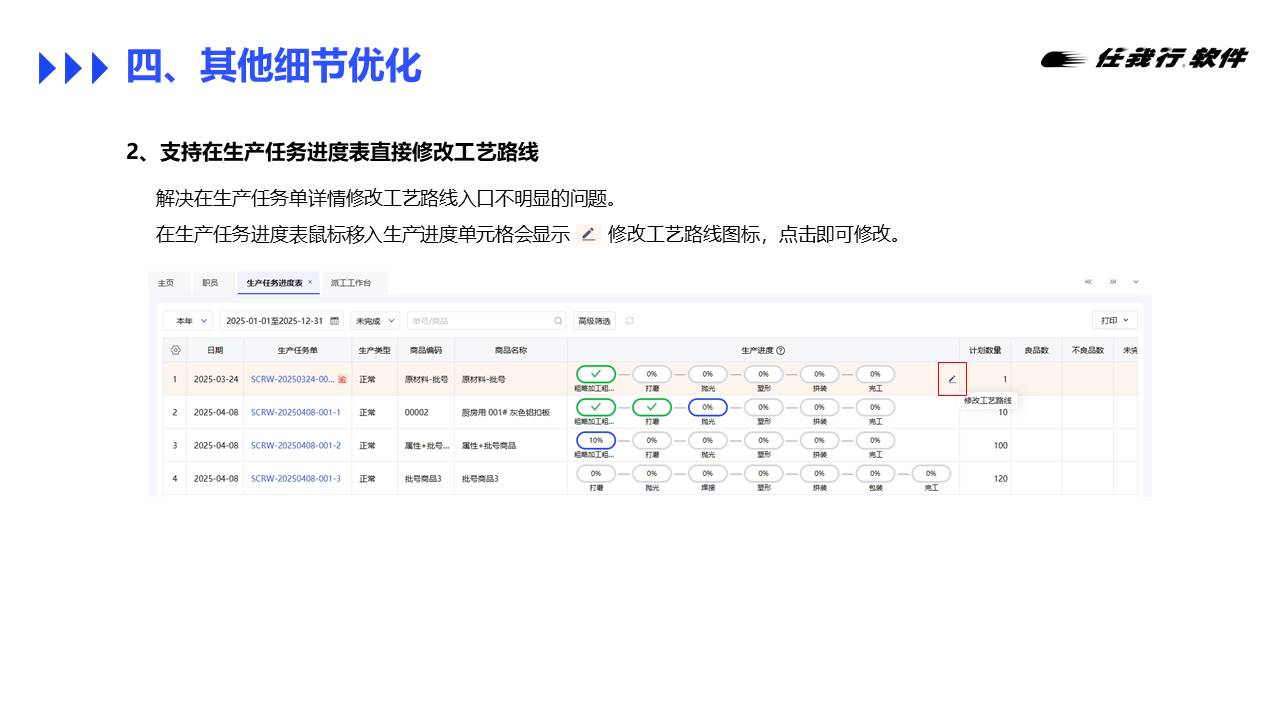The image size is (1280, 720).
Task: Click the 10% progress step in row 3
Action: [x=596, y=440]
